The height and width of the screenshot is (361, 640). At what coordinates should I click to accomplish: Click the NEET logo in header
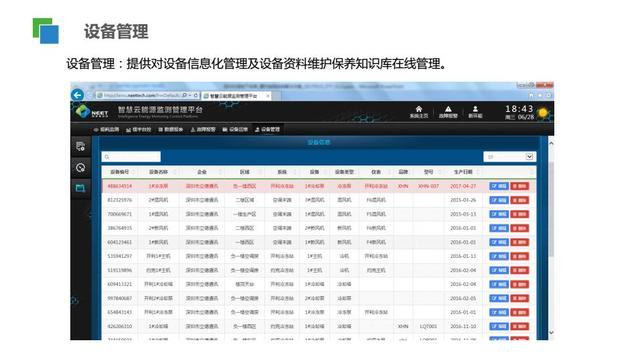(x=91, y=111)
